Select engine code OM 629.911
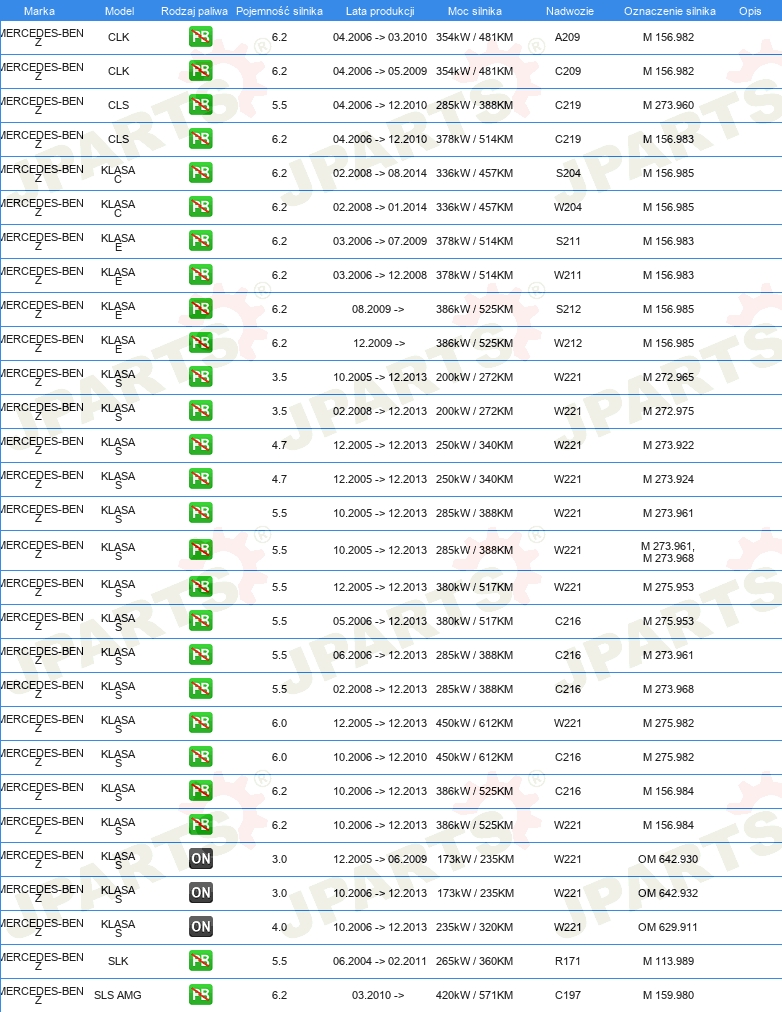Screen dimensions: 782x1012 pyautogui.click(x=668, y=927)
